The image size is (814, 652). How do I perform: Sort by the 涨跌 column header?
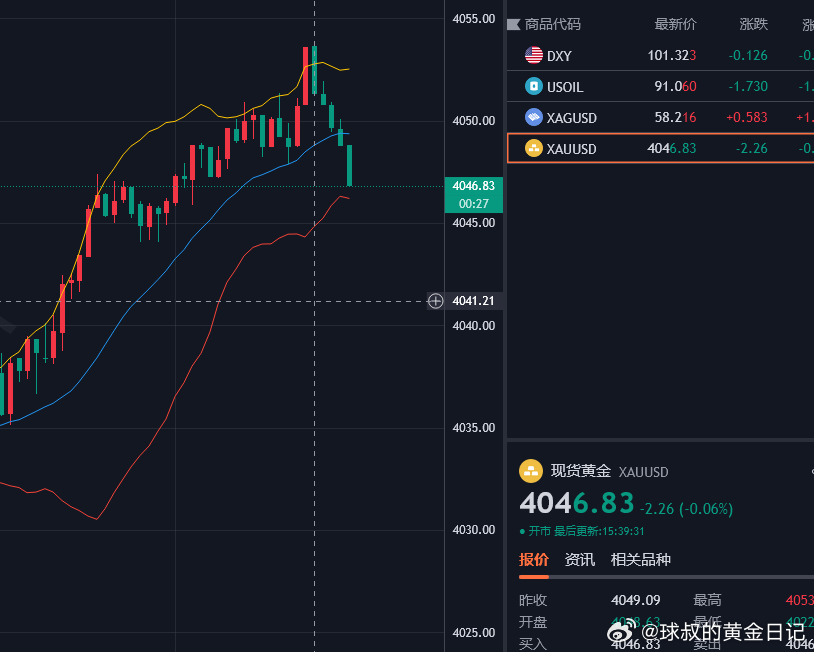(x=753, y=24)
